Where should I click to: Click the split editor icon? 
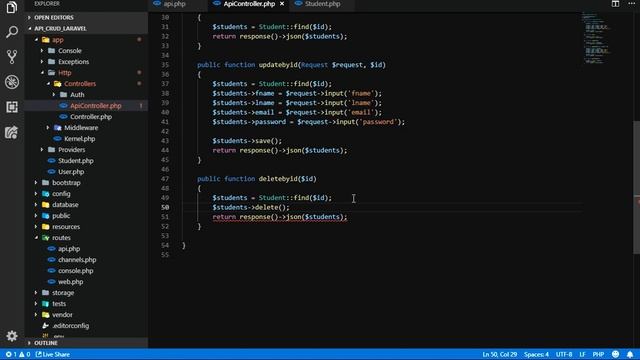point(615,4)
